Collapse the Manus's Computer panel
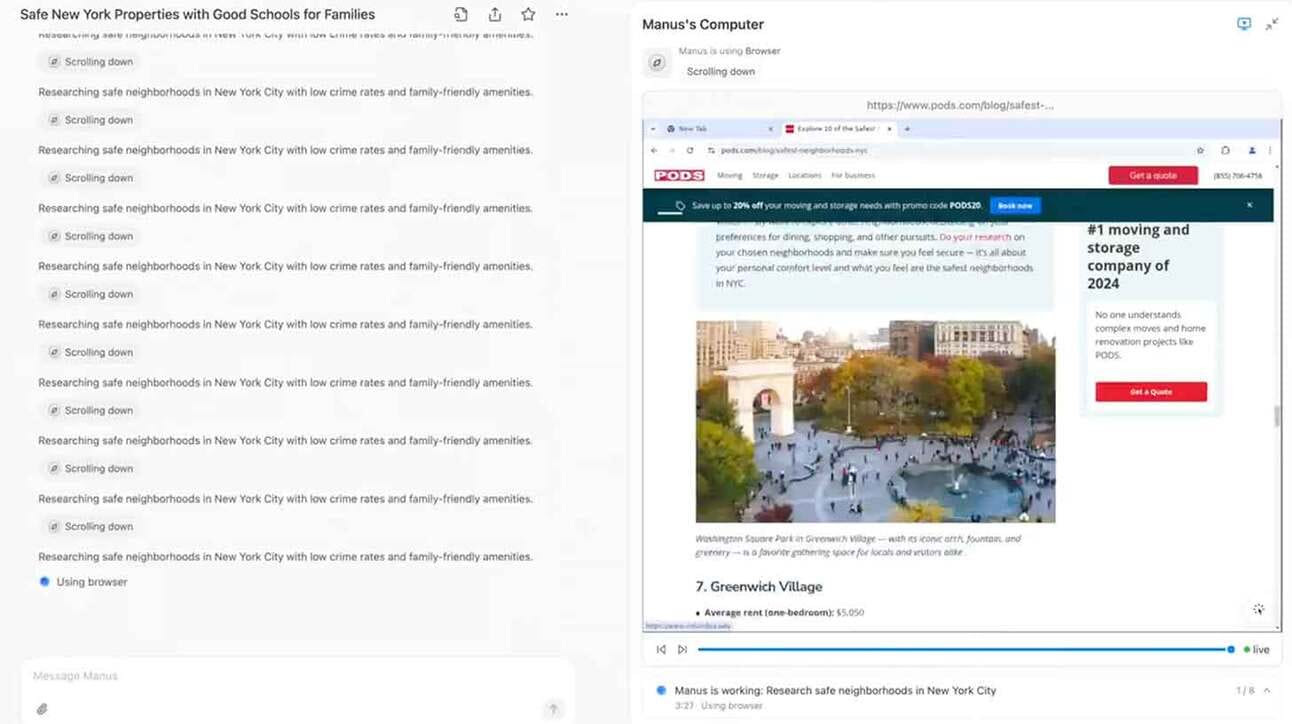The width and height of the screenshot is (1292, 724). [1272, 24]
